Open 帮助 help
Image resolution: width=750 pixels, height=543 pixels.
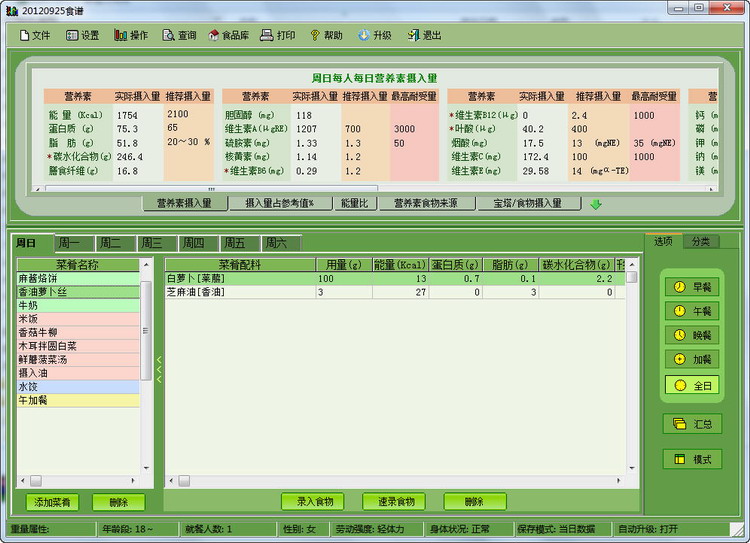(x=325, y=35)
